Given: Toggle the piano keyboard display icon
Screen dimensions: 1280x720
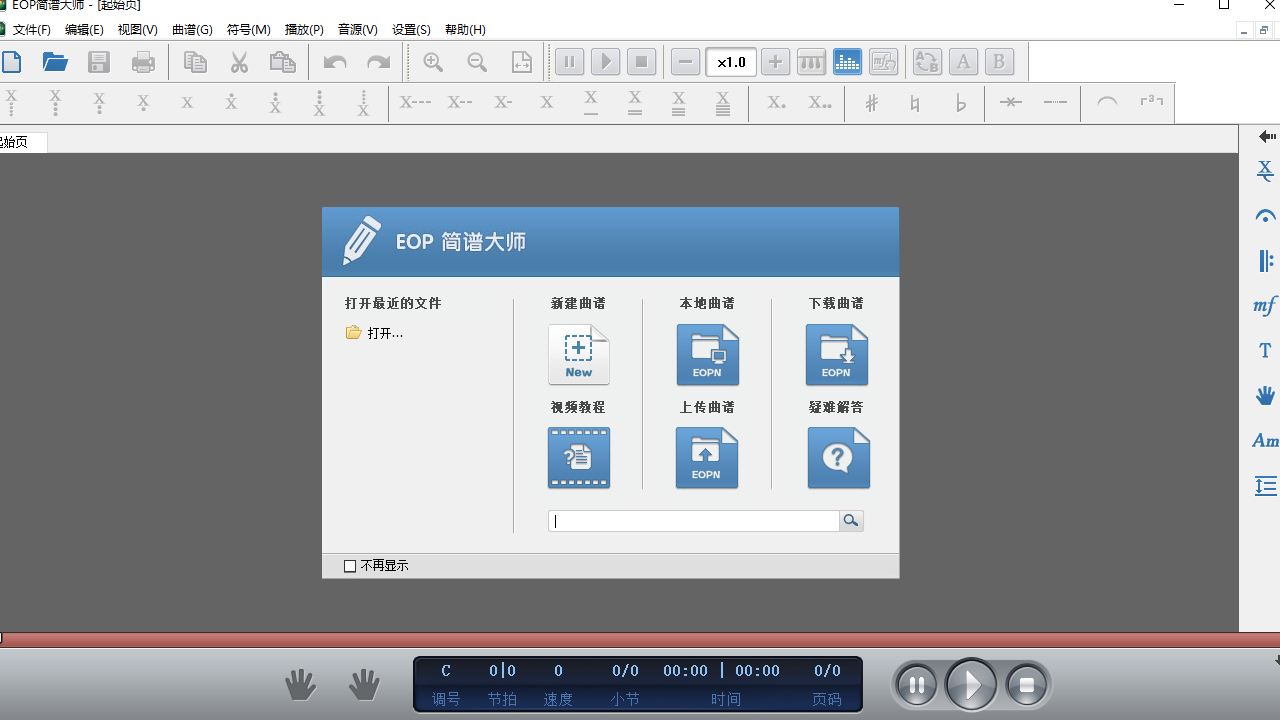Looking at the screenshot, I should 811,62.
